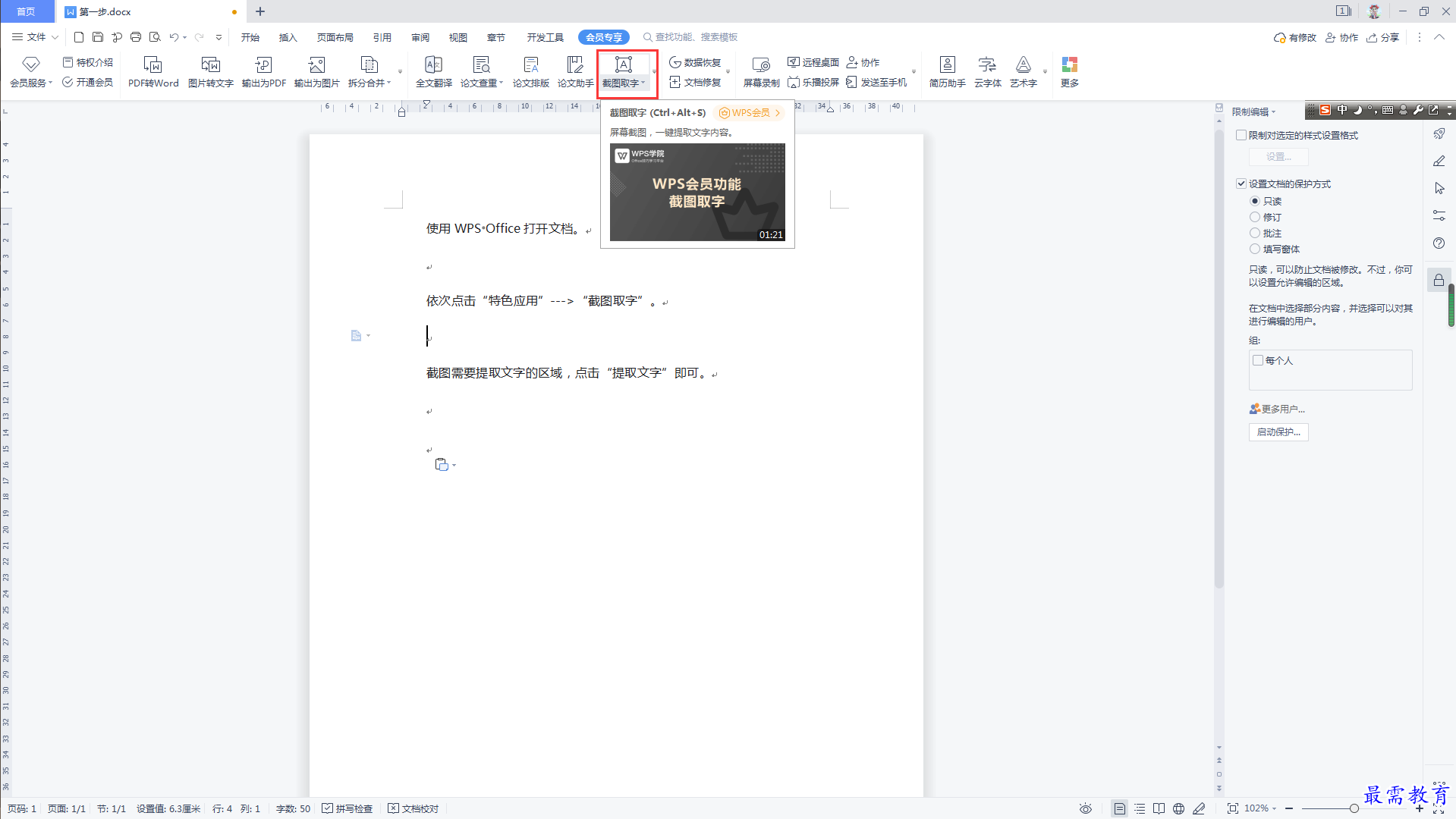1456x819 pixels.
Task: Click the 屏幕录制 screen recording icon
Action: point(761,65)
